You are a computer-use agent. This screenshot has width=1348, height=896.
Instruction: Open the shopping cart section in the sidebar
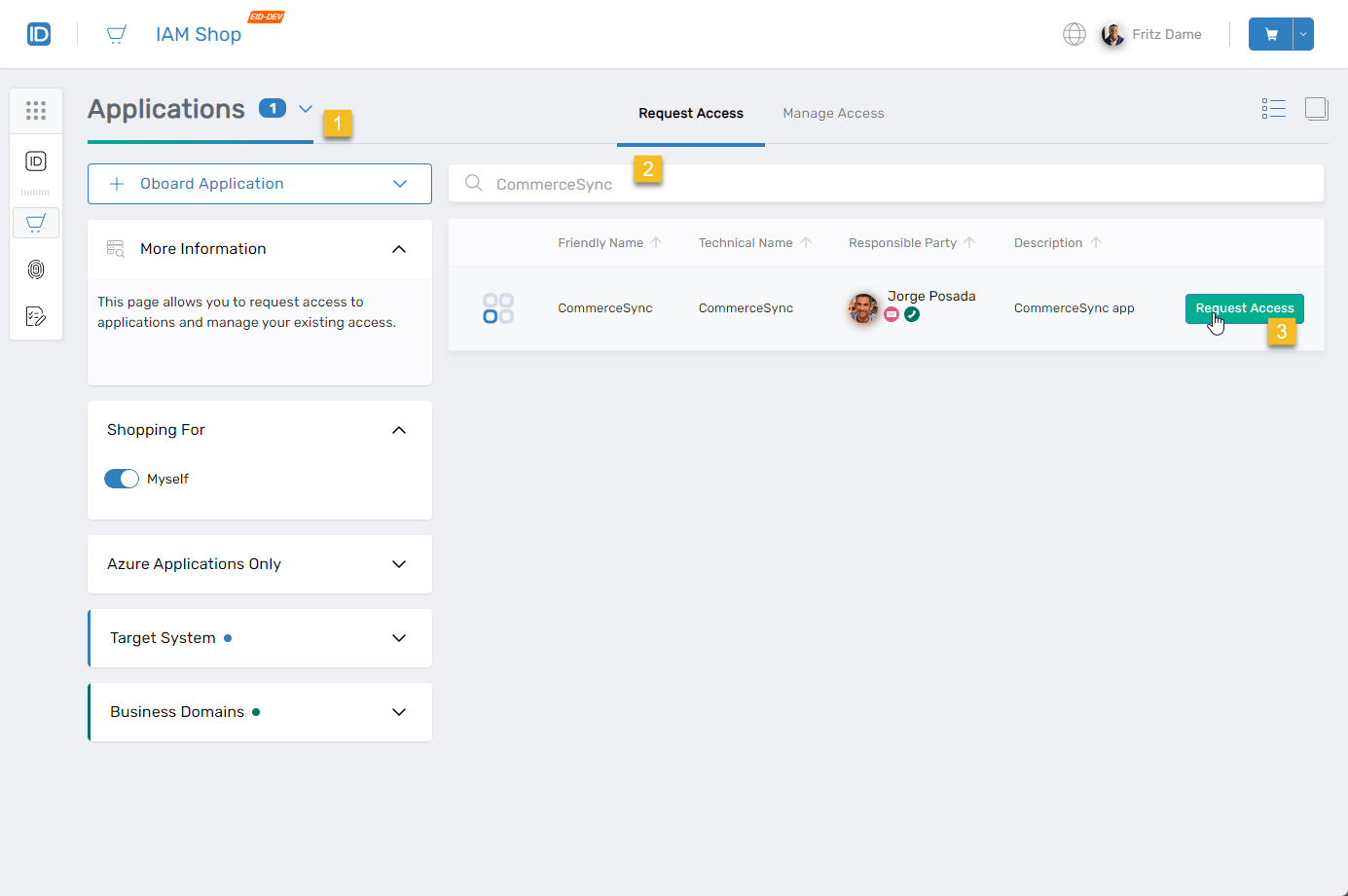coord(36,223)
